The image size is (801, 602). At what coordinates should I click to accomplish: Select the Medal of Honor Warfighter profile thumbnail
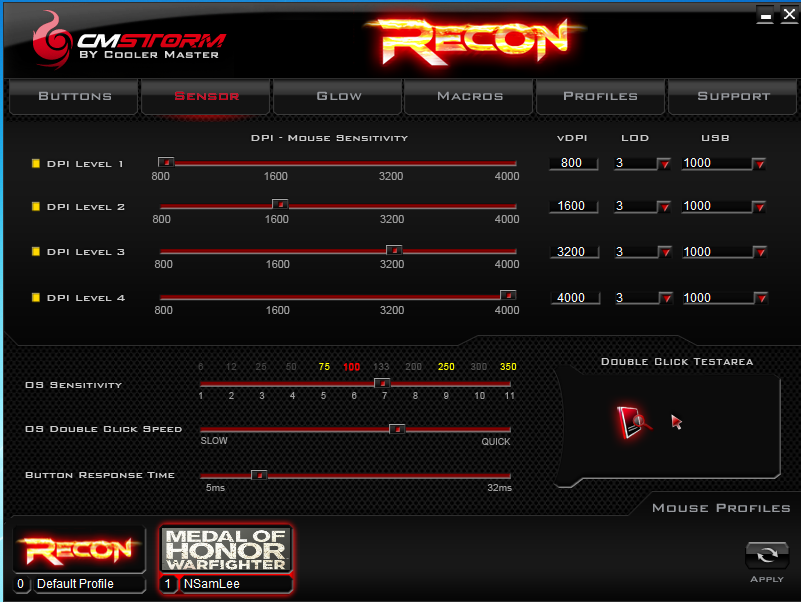click(226, 549)
